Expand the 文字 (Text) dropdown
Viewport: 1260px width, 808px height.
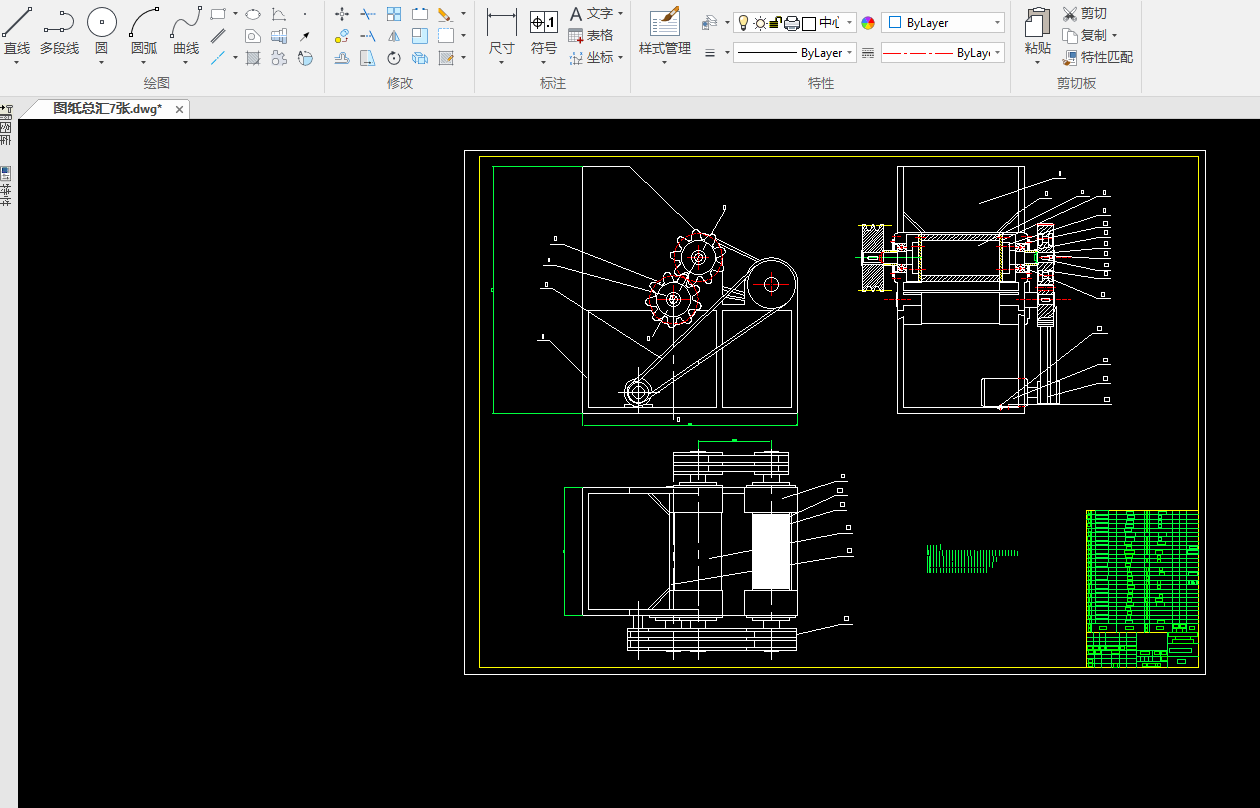(621, 14)
